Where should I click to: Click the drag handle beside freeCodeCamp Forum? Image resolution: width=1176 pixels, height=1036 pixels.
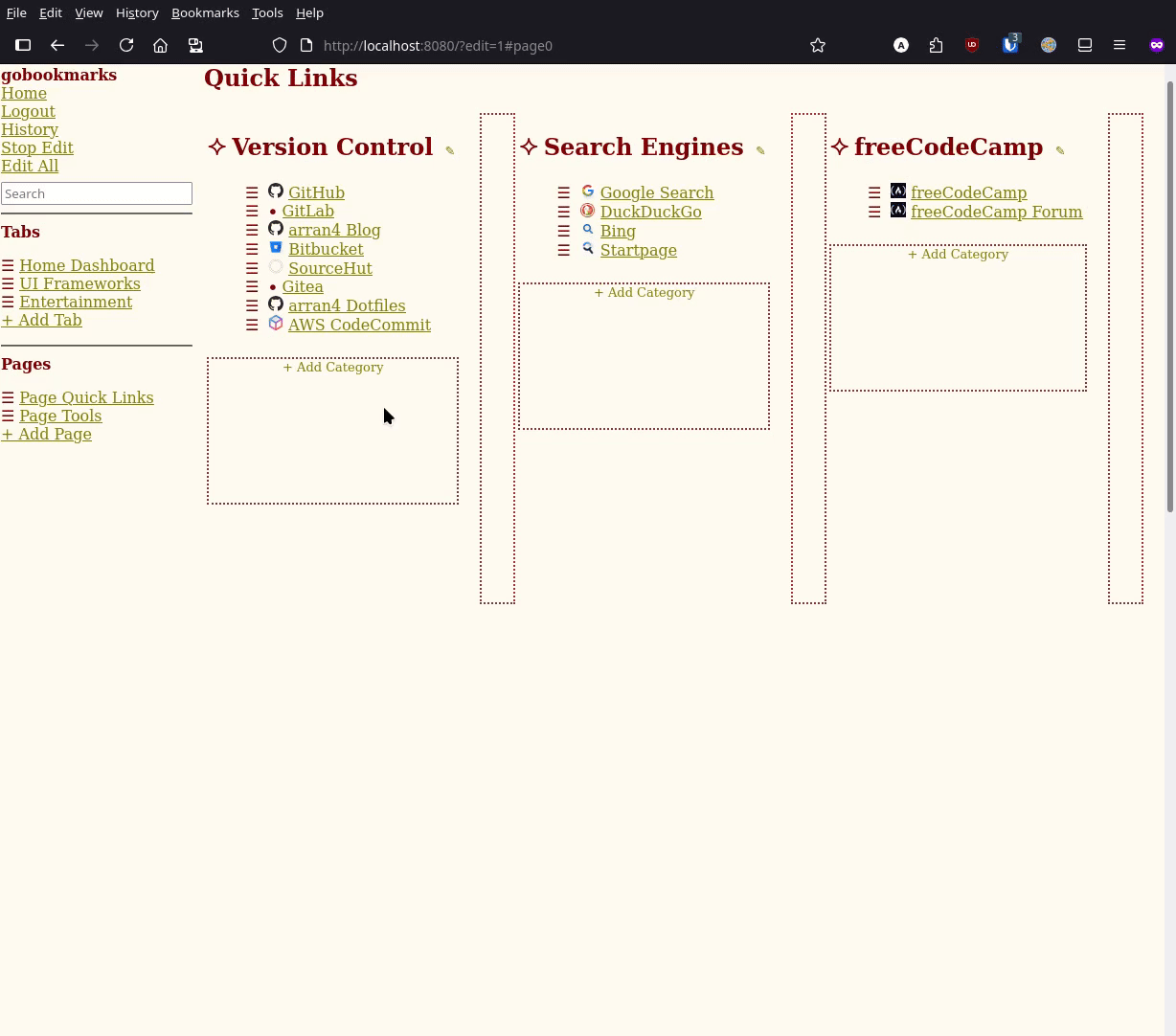(x=874, y=212)
